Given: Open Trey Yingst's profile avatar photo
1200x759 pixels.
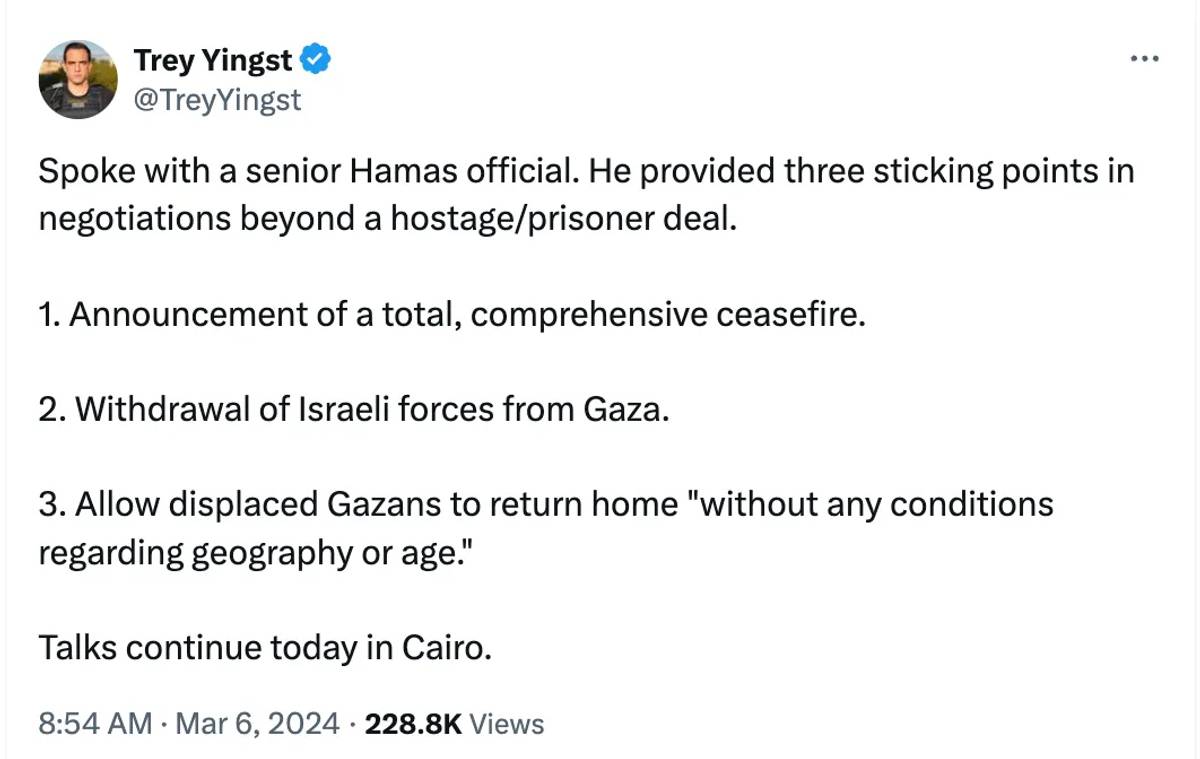Looking at the screenshot, I should 78,79.
